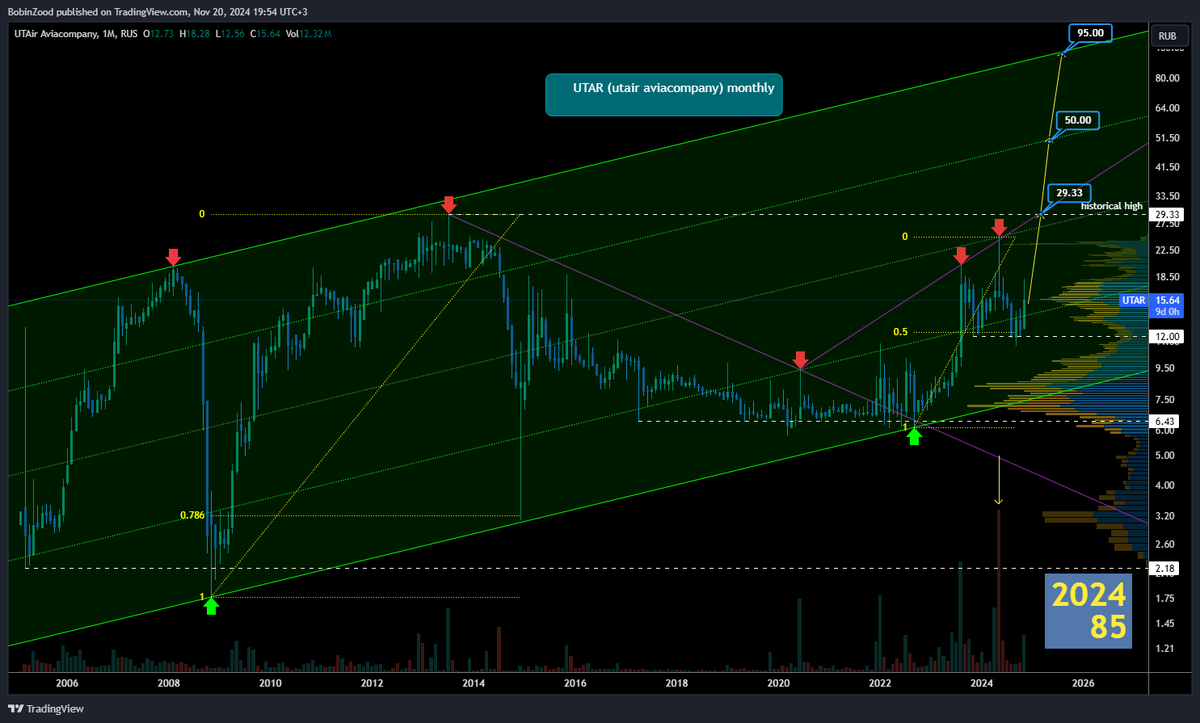Open the RUB currency selector

[1166, 35]
